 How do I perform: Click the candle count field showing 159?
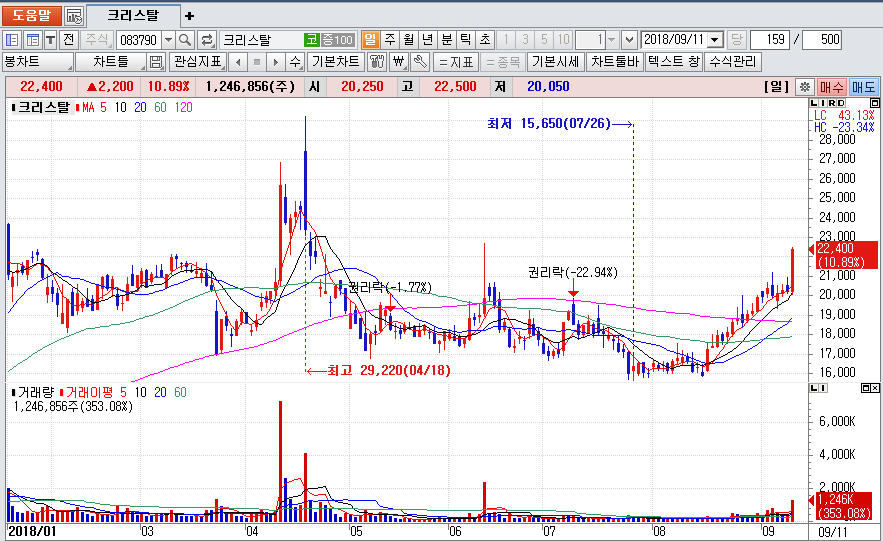(768, 40)
